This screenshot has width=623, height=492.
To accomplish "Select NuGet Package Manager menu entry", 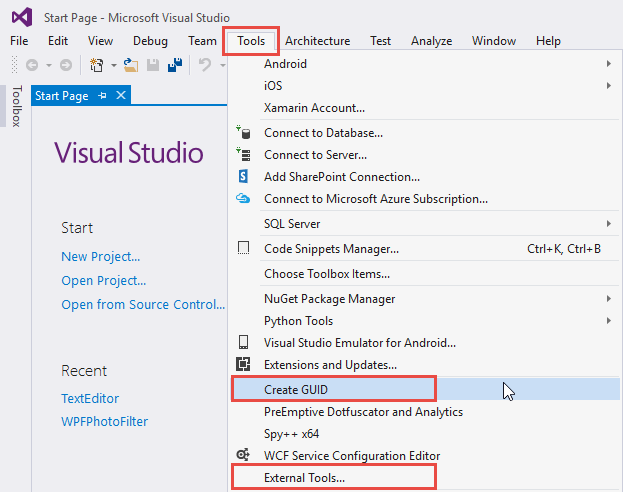I will point(426,298).
